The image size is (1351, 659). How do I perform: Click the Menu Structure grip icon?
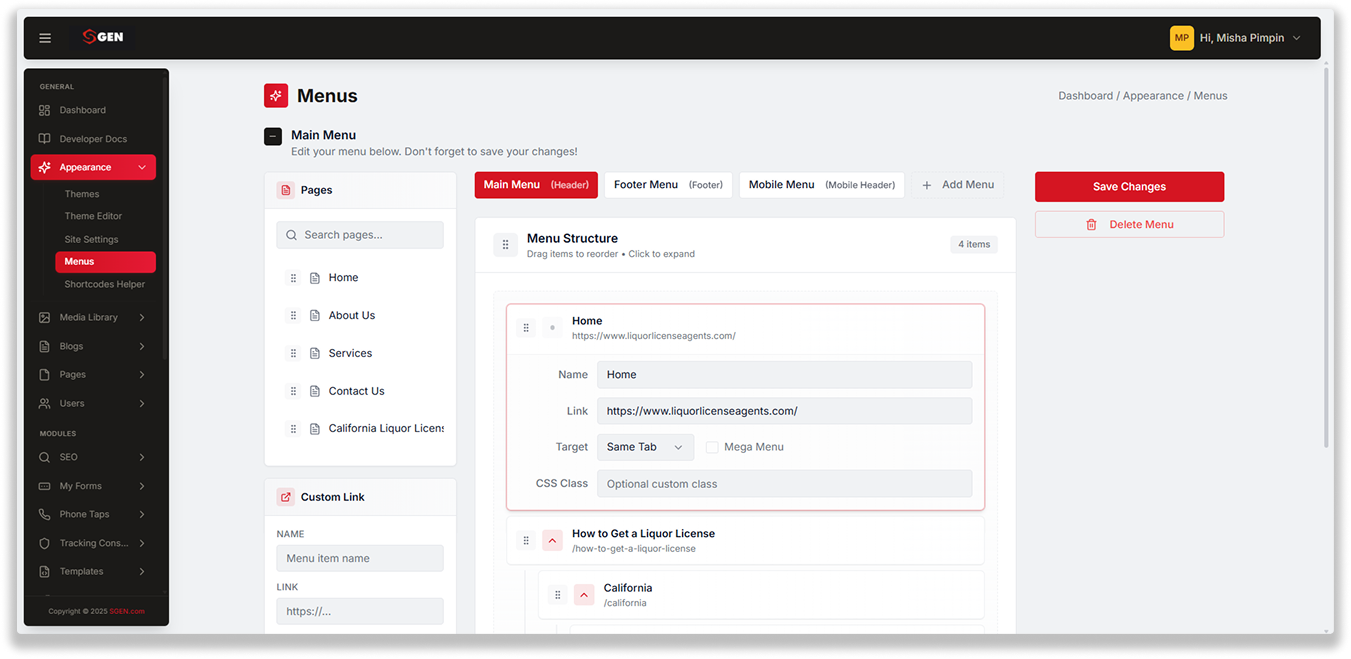pos(505,245)
